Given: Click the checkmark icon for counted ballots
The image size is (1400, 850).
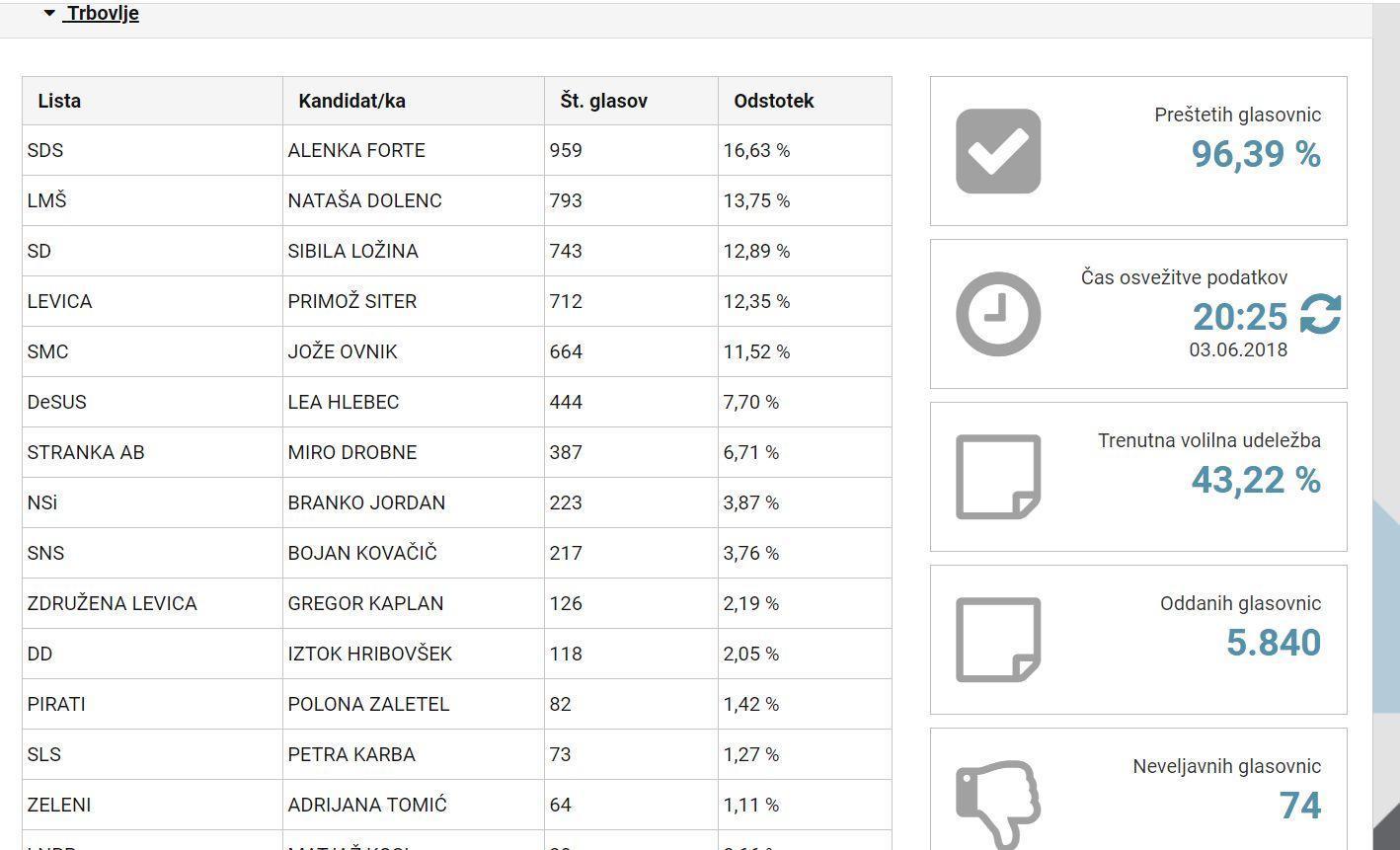Looking at the screenshot, I should coord(998,151).
